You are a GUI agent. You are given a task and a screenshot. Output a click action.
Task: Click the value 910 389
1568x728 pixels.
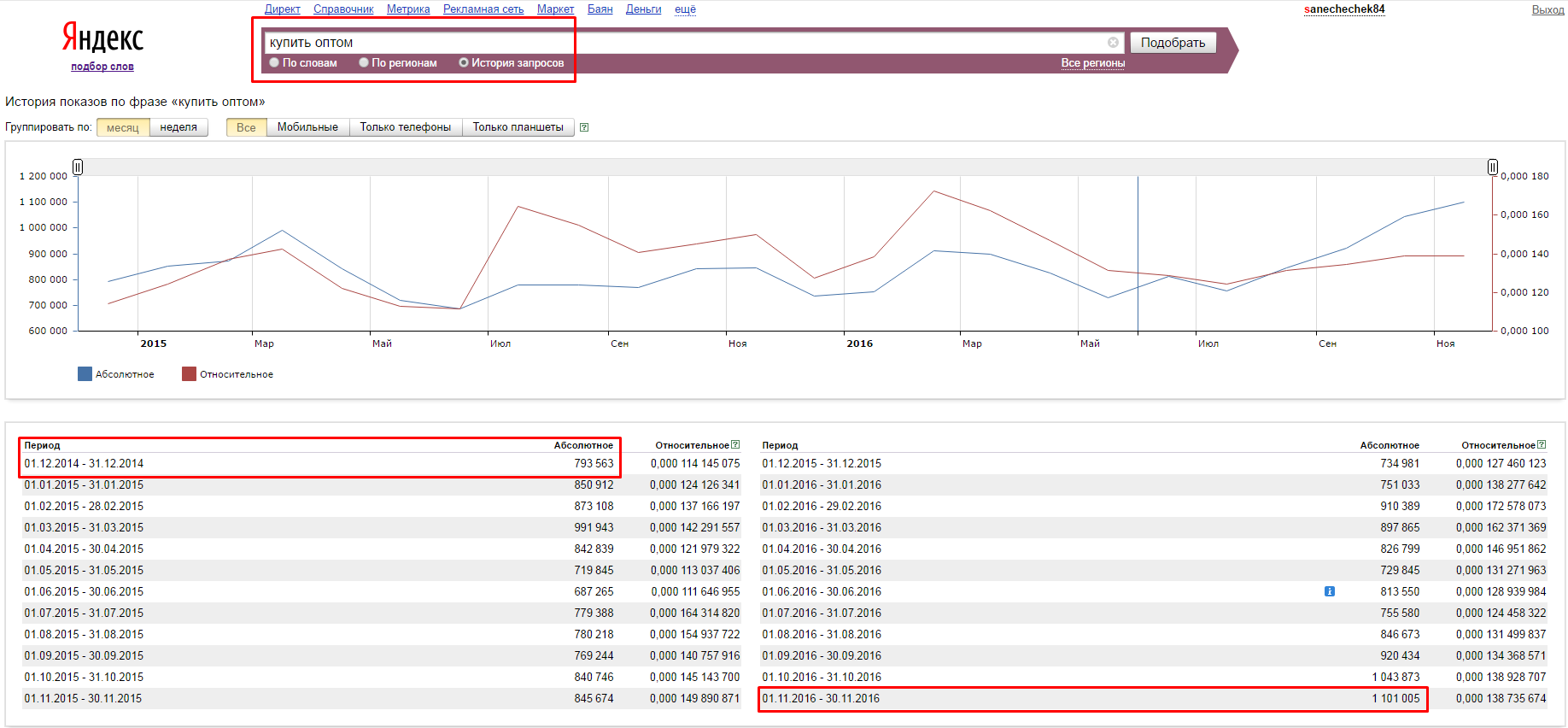click(1400, 506)
